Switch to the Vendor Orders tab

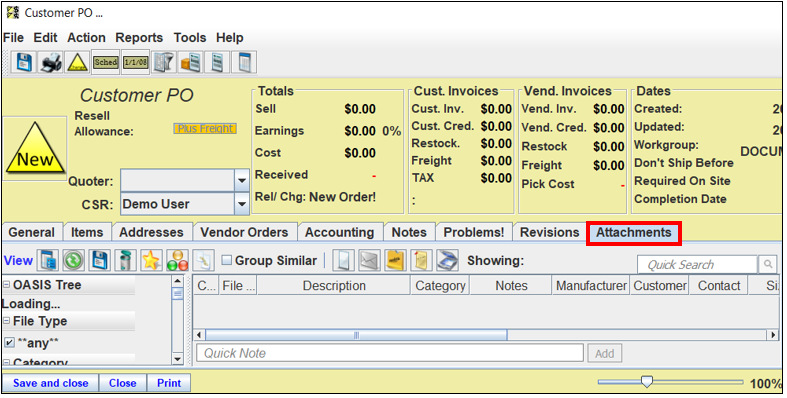click(x=244, y=232)
